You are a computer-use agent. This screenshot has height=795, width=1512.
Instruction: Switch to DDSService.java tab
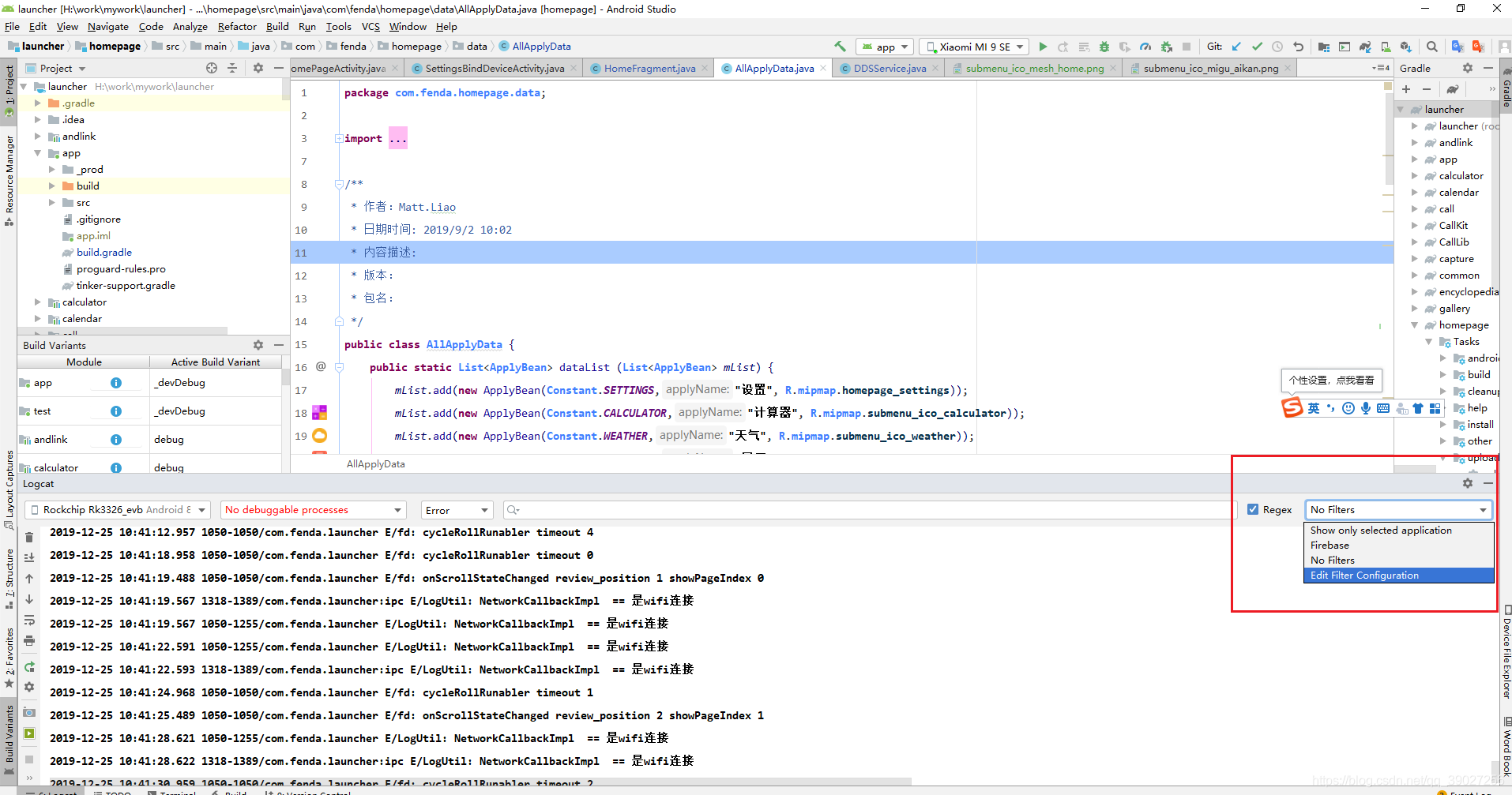tap(890, 69)
